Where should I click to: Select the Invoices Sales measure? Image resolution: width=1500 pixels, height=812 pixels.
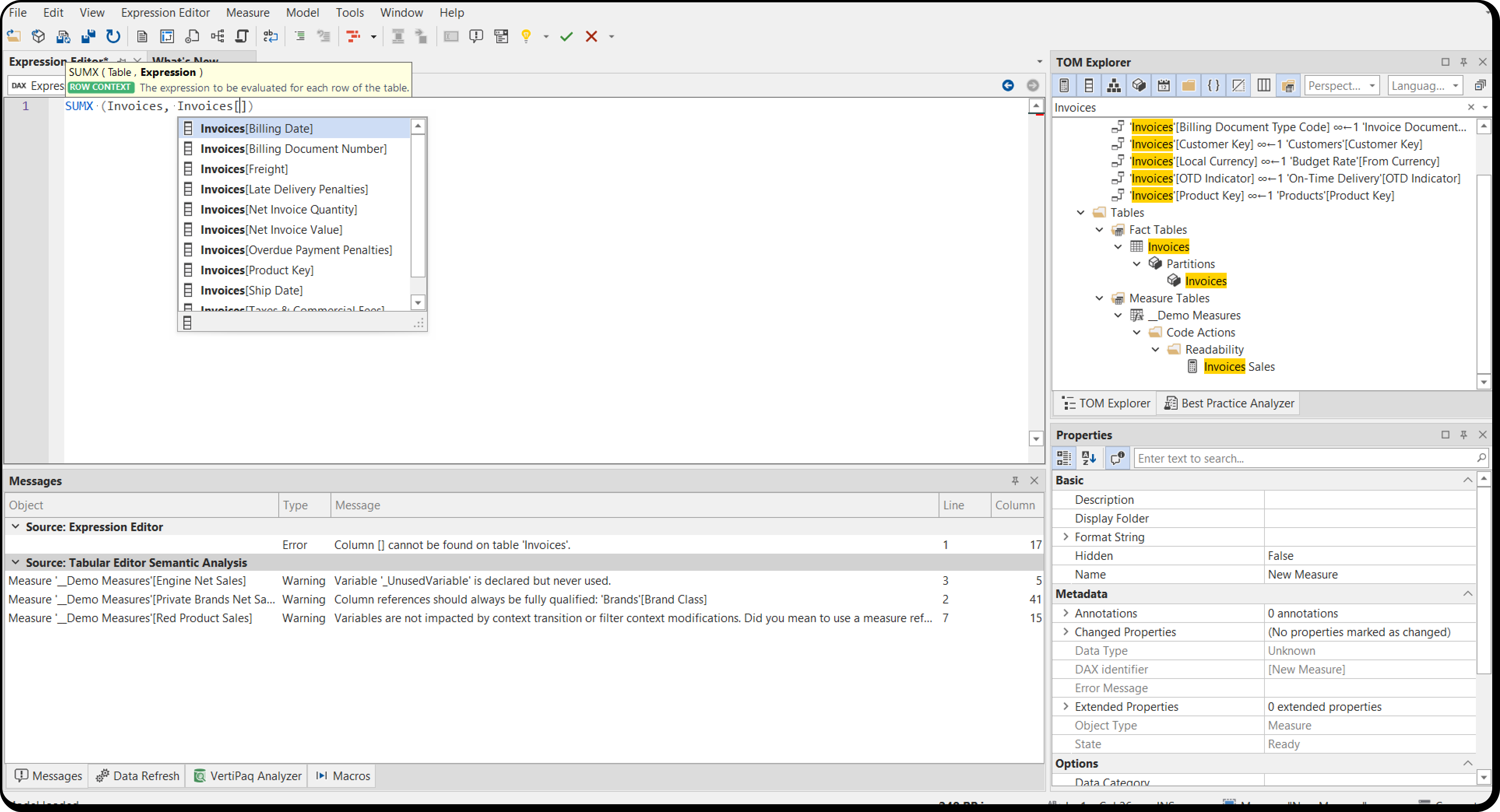point(1238,367)
